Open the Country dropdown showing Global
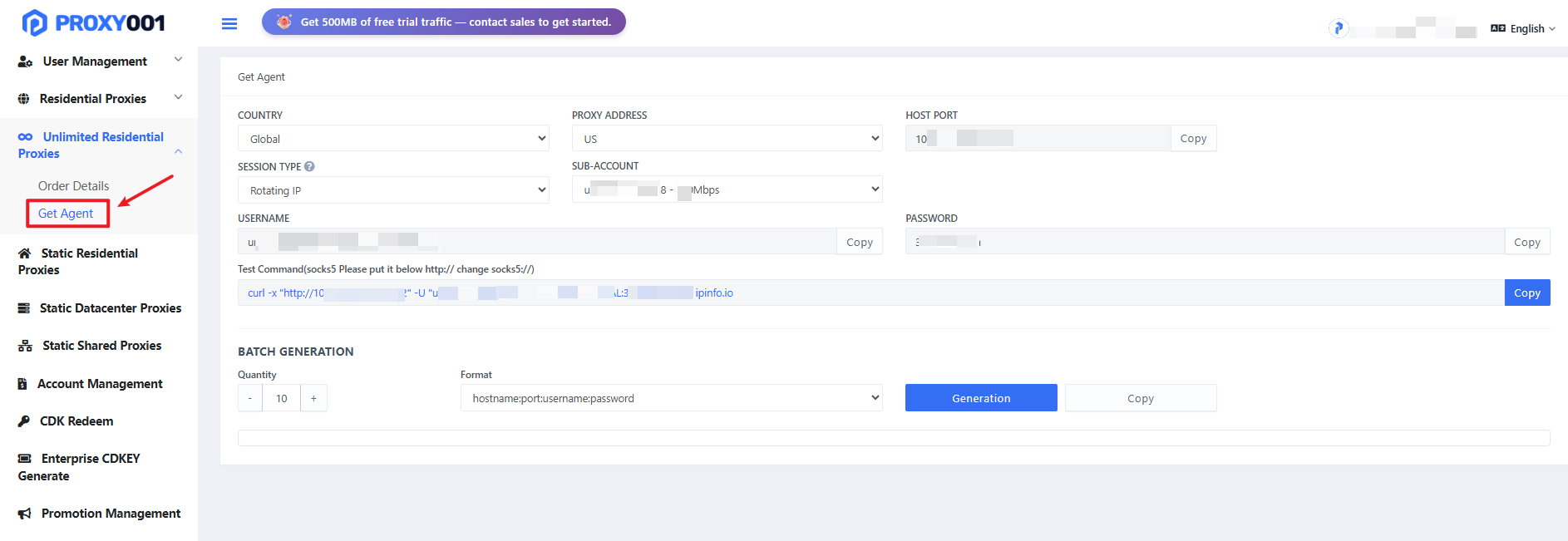Image resolution: width=1568 pixels, height=541 pixels. pos(393,139)
